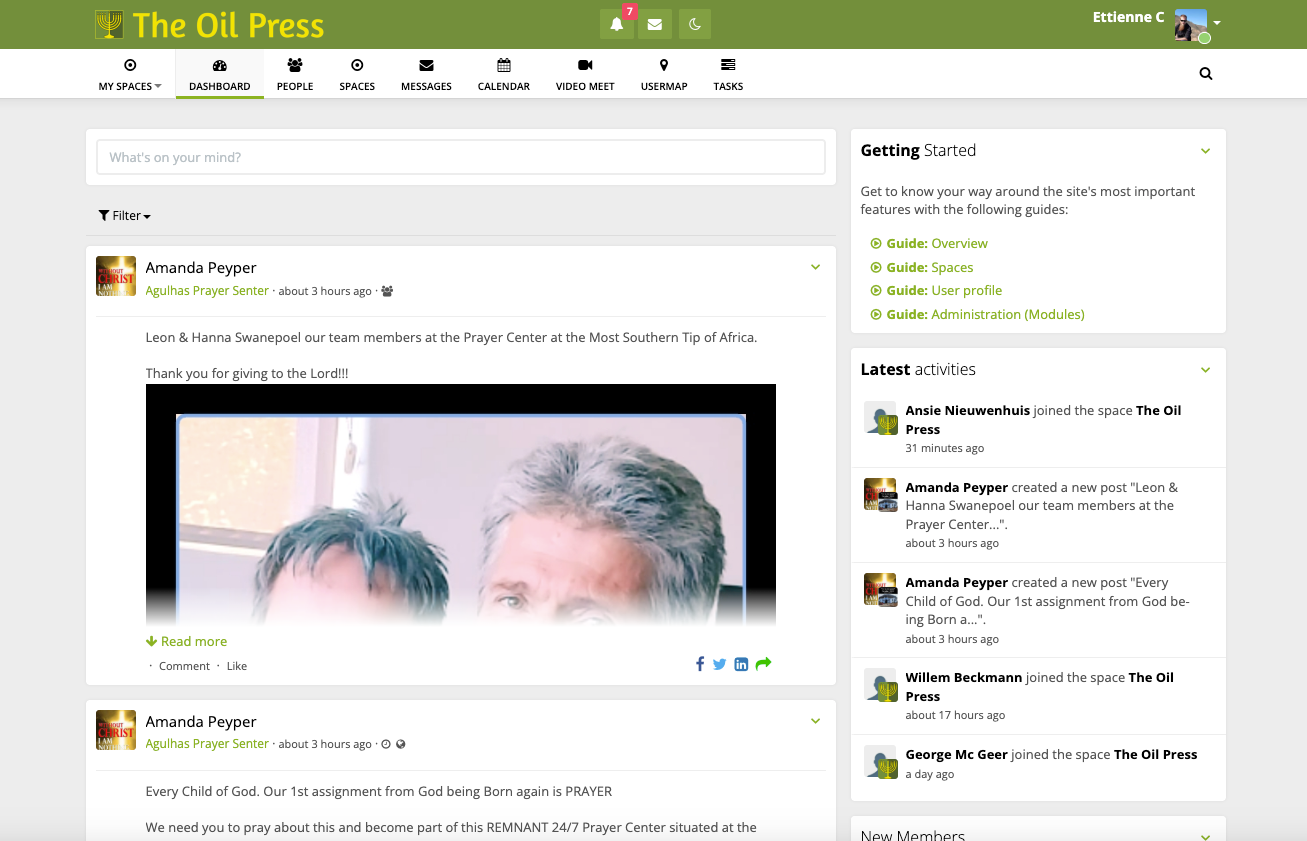Click Ettienne C profile avatar
The height and width of the screenshot is (841, 1307).
[1191, 26]
